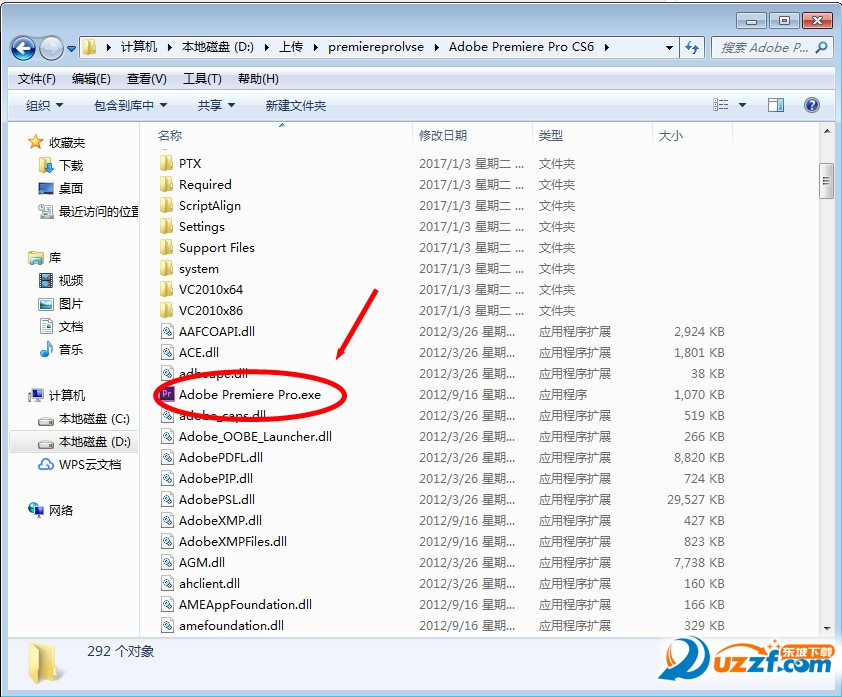Click the Settings folder icon
The image size is (842, 697).
coord(166,226)
